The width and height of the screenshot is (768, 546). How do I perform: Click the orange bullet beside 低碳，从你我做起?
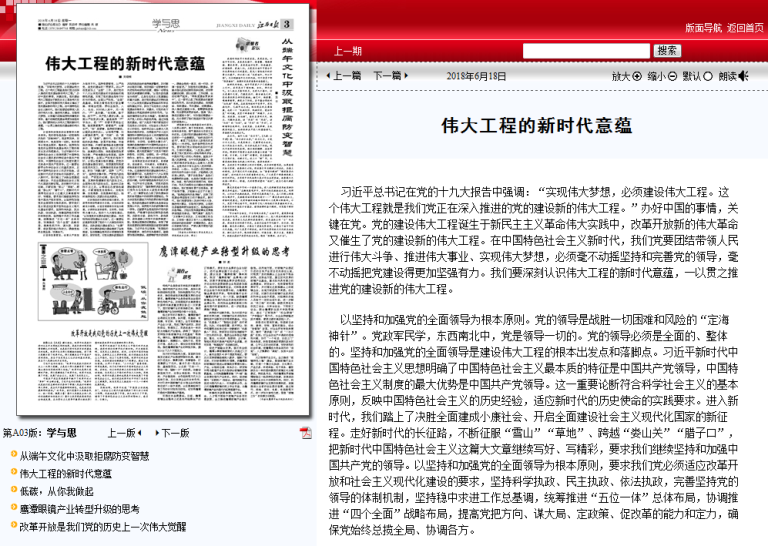(x=12, y=491)
